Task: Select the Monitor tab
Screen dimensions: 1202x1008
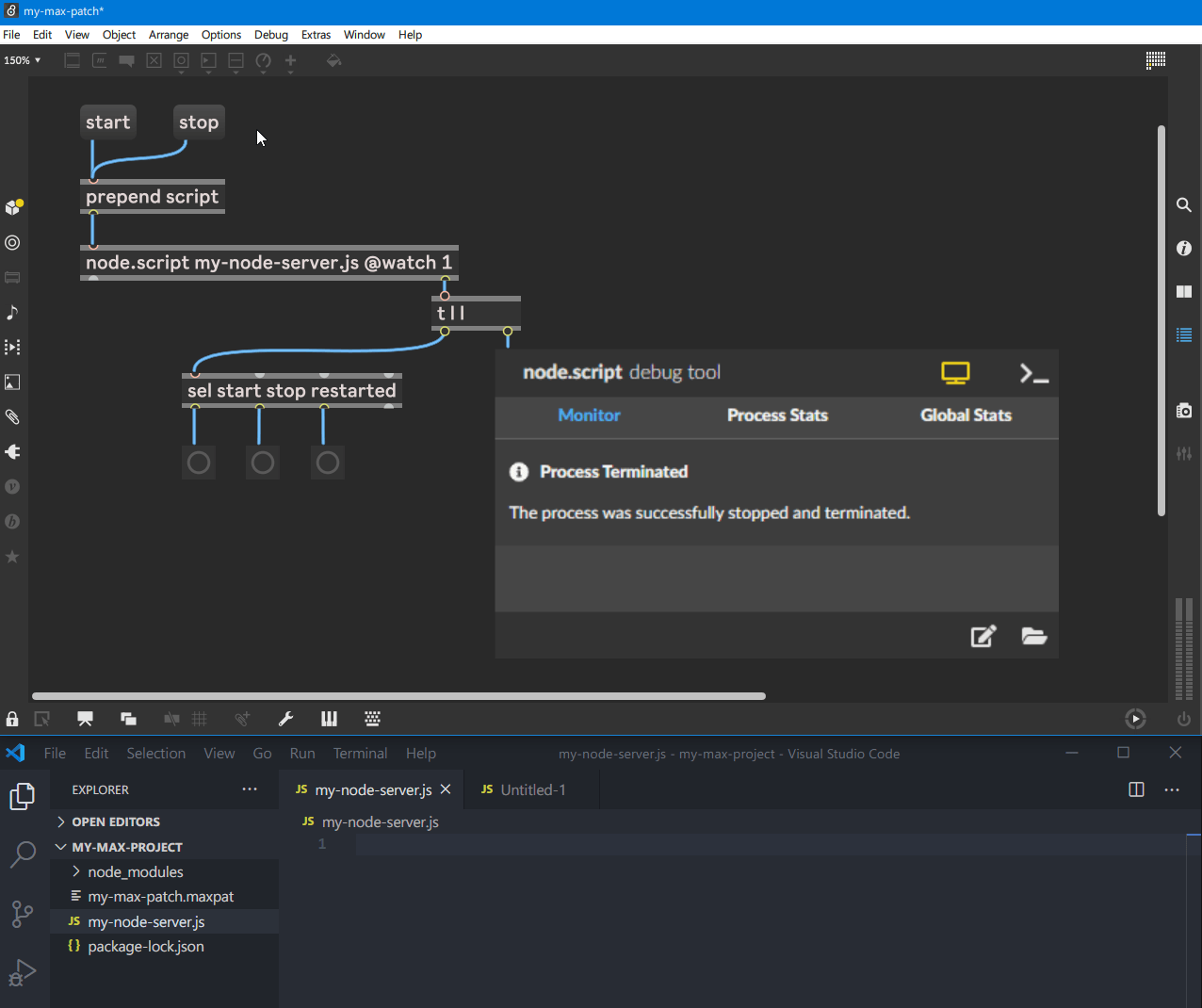Action: 589,415
